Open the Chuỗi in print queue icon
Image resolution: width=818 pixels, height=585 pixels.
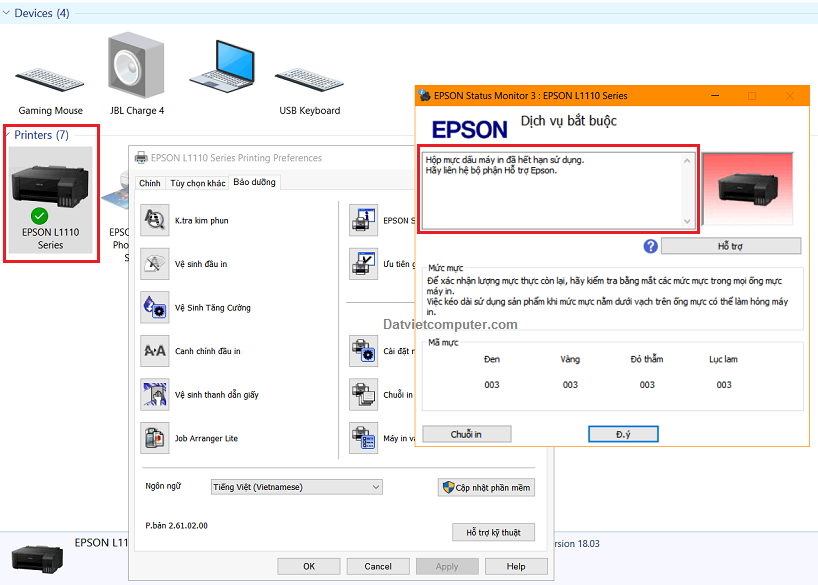point(364,395)
